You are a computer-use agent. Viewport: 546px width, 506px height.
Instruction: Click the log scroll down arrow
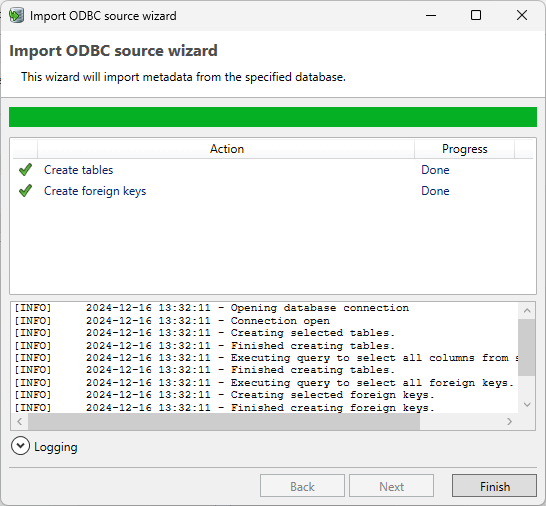527,405
